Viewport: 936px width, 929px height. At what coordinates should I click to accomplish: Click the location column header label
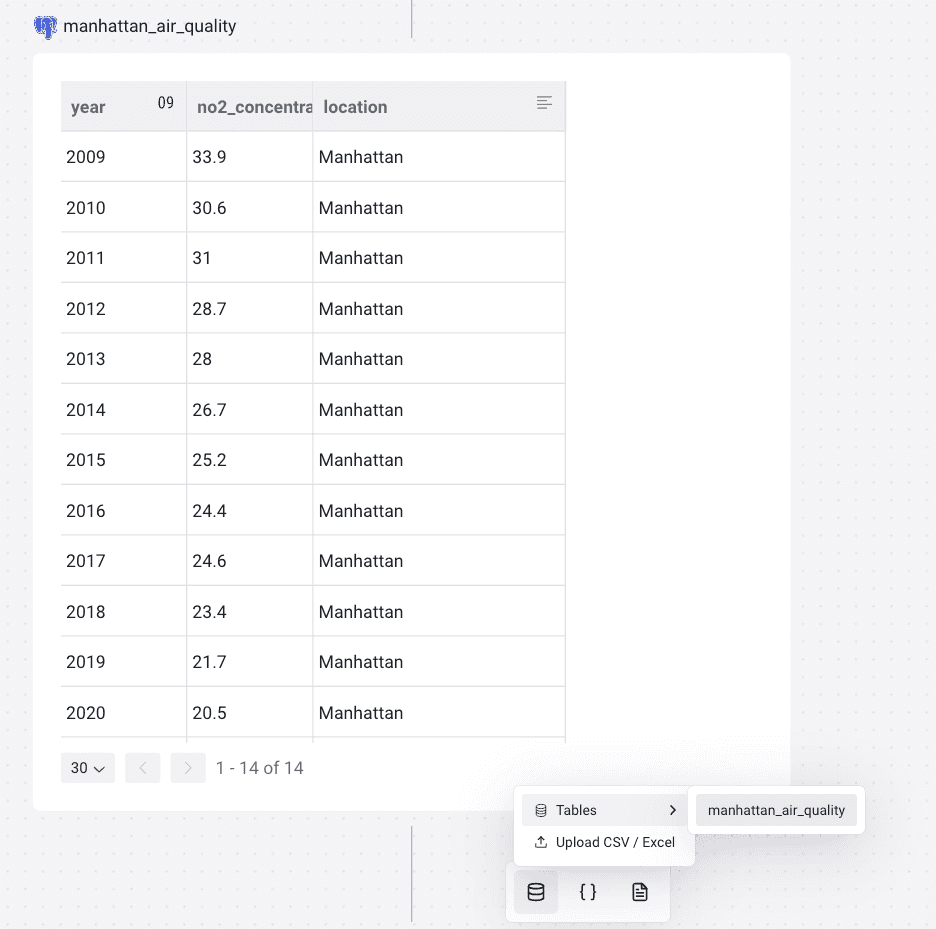355,107
